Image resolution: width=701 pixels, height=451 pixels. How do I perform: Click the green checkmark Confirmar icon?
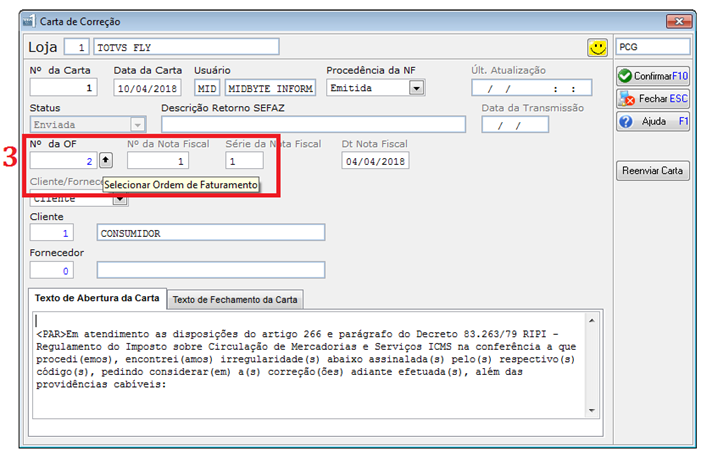pyautogui.click(x=625, y=76)
